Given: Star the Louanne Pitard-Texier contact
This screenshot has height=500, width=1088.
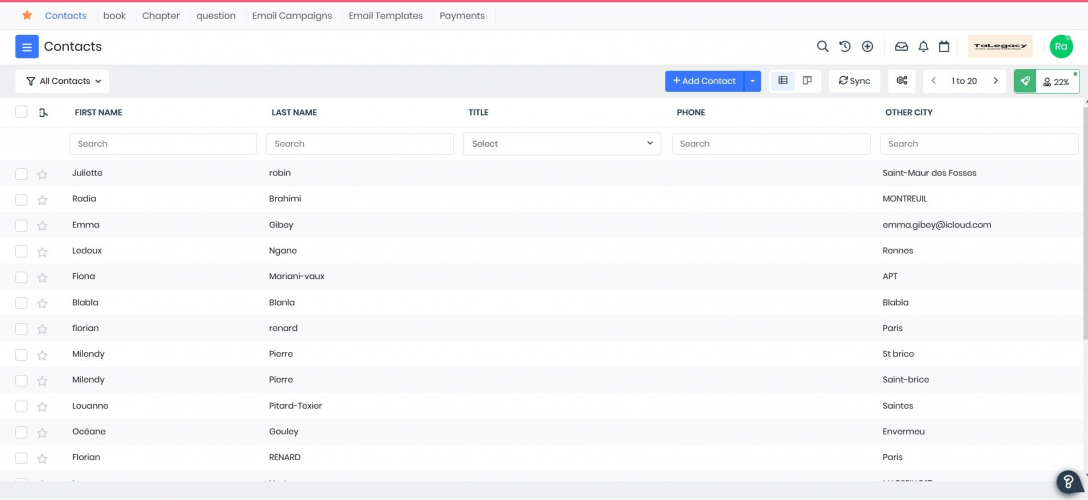Looking at the screenshot, I should (42, 407).
